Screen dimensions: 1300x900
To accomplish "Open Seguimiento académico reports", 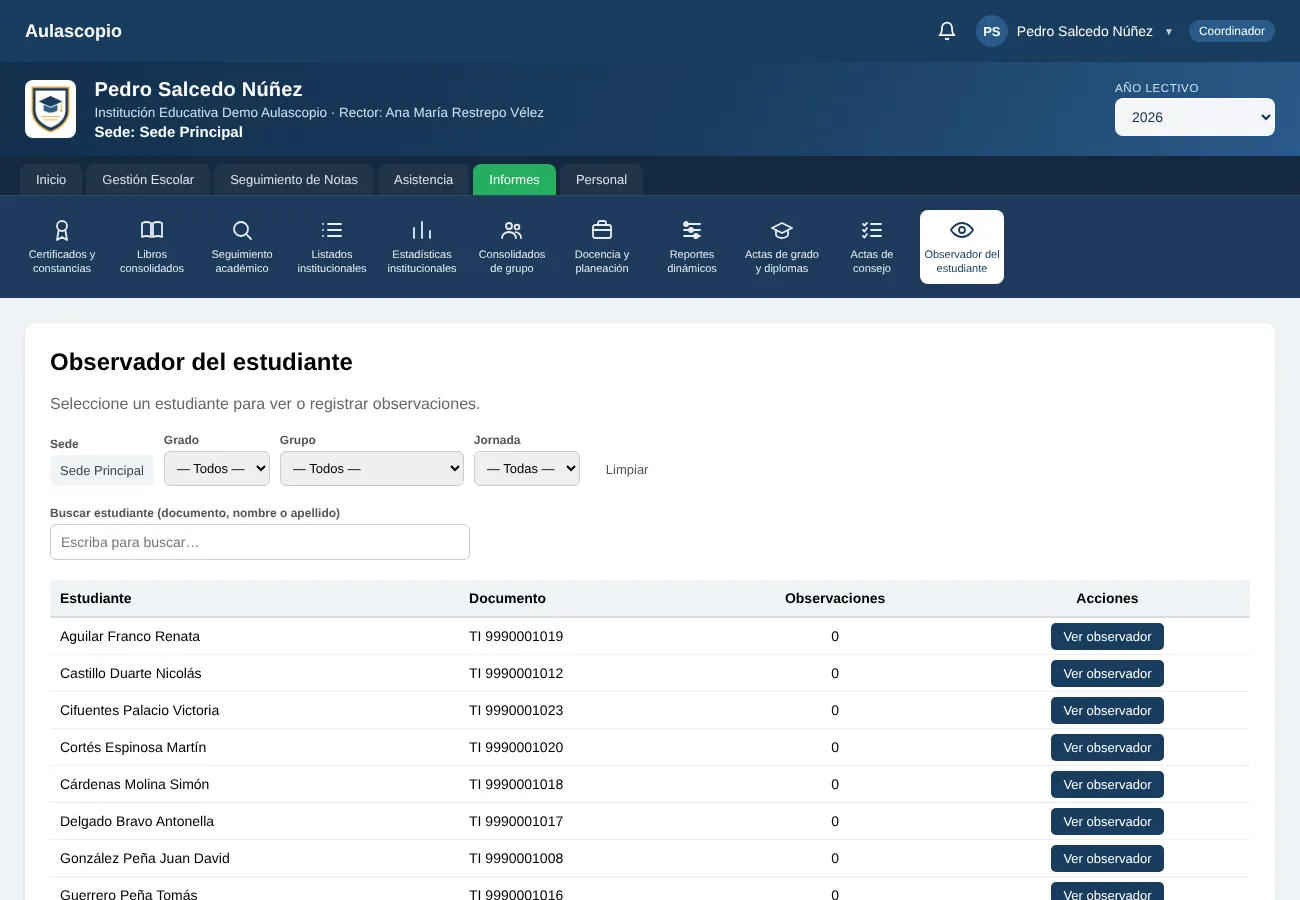I will (x=242, y=247).
